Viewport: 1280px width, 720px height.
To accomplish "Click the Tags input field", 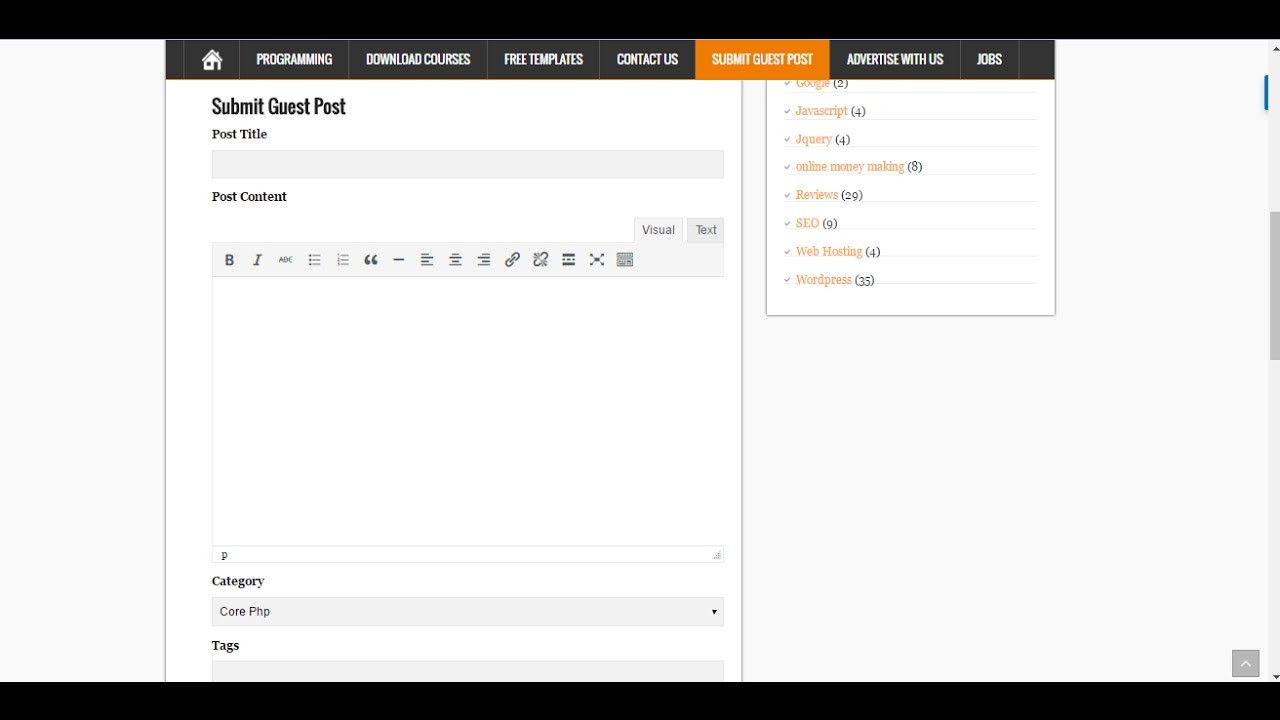I will point(468,671).
